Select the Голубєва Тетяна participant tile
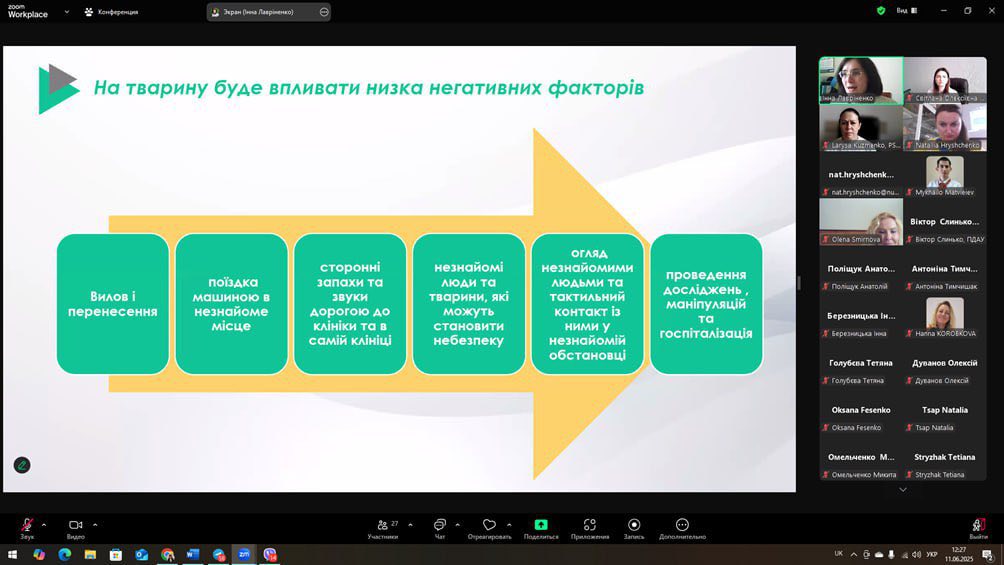This screenshot has width=1004, height=565. tap(861, 363)
